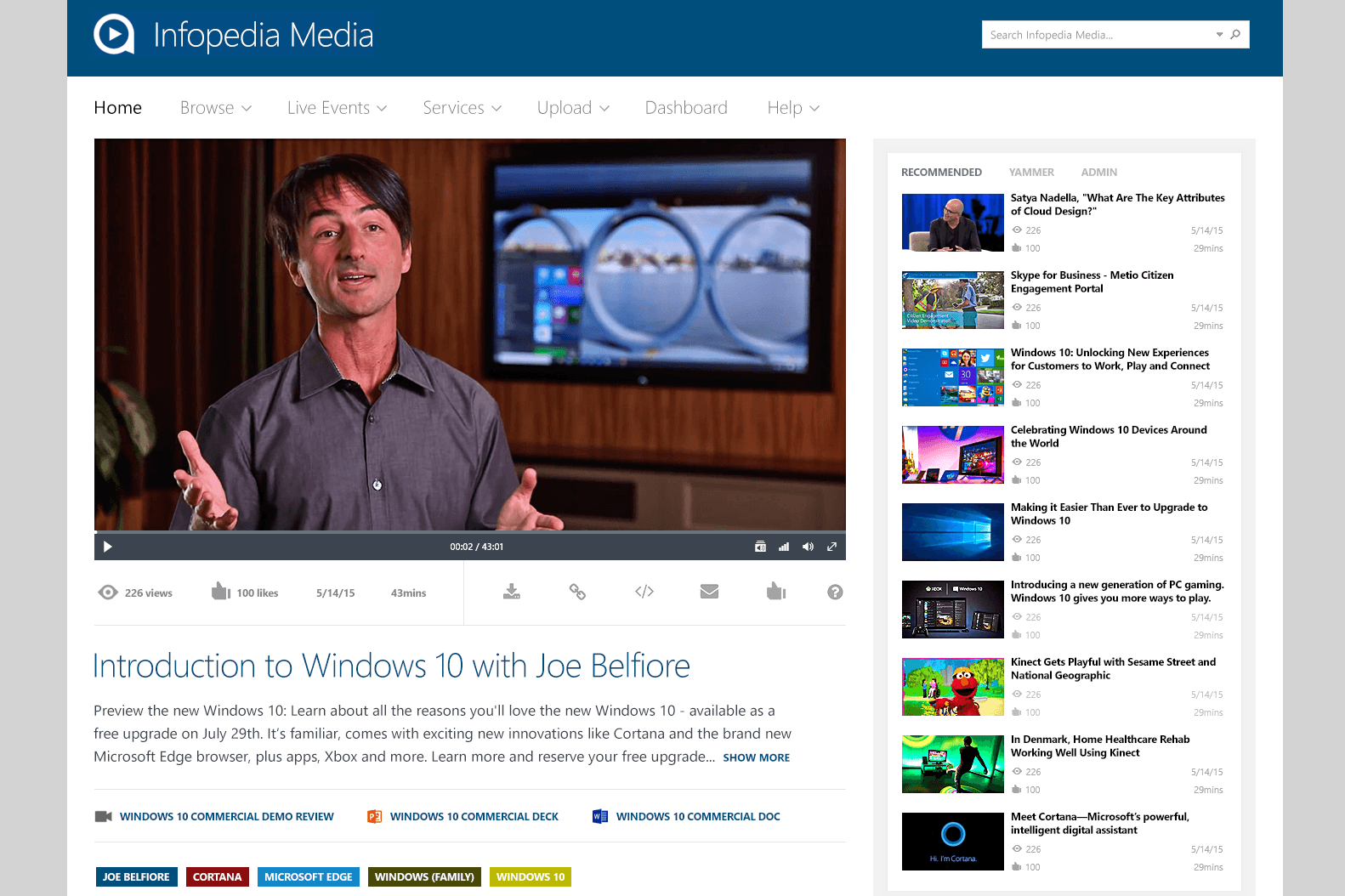
Task: Select the WINDOWS 10 tag
Action: [x=531, y=877]
